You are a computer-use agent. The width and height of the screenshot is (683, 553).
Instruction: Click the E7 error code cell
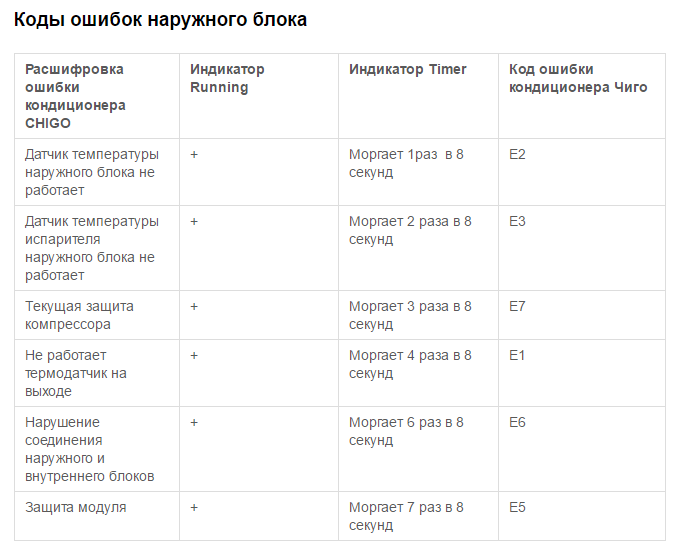[517, 306]
